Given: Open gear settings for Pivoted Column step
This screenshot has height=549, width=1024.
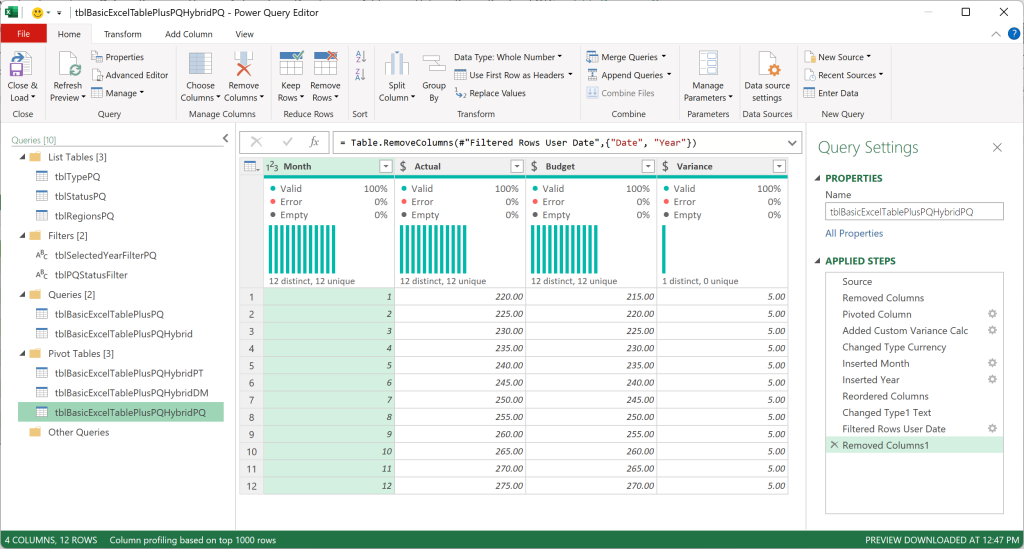Looking at the screenshot, I should click(x=992, y=314).
